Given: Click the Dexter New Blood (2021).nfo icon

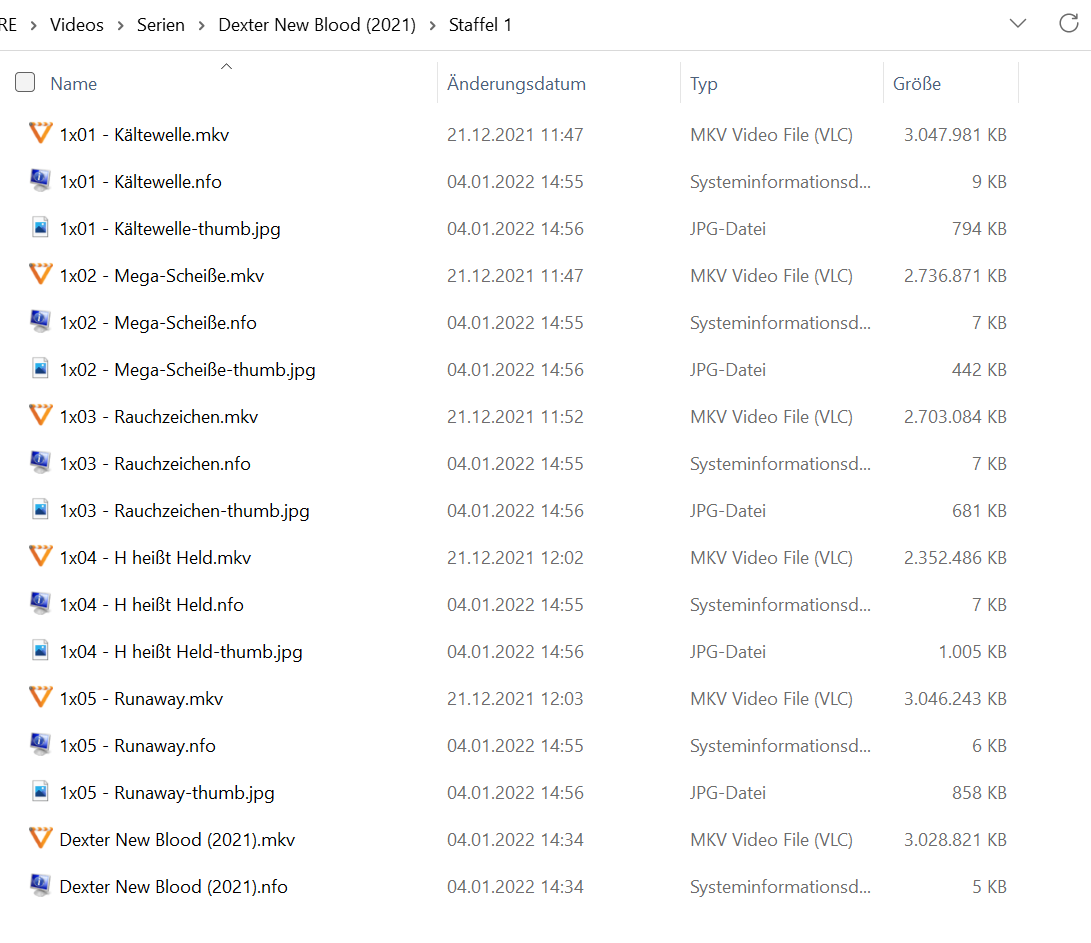Looking at the screenshot, I should 40,885.
